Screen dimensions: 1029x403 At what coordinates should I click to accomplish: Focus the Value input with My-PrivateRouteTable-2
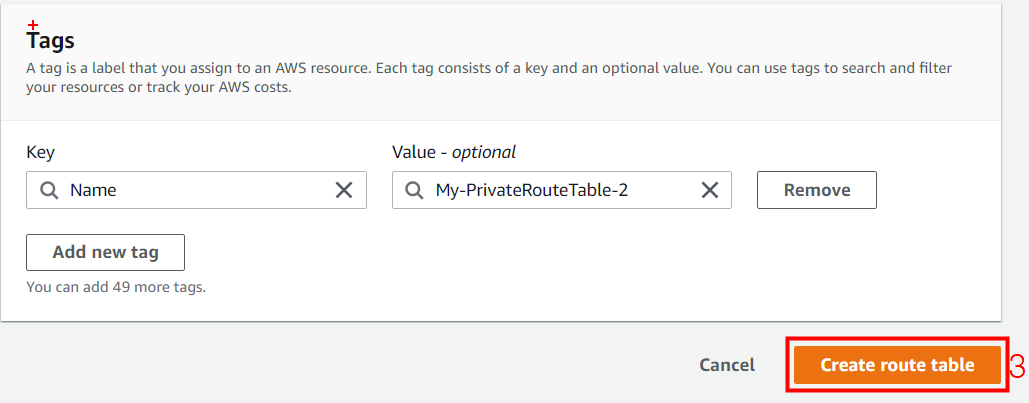click(560, 190)
